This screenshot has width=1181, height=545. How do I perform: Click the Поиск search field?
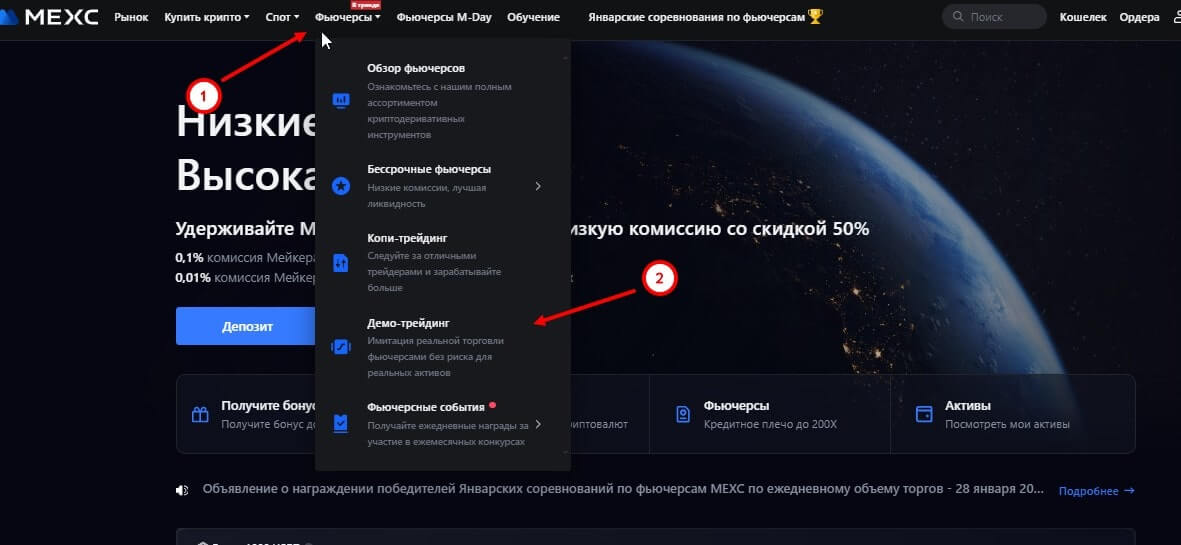1000,17
